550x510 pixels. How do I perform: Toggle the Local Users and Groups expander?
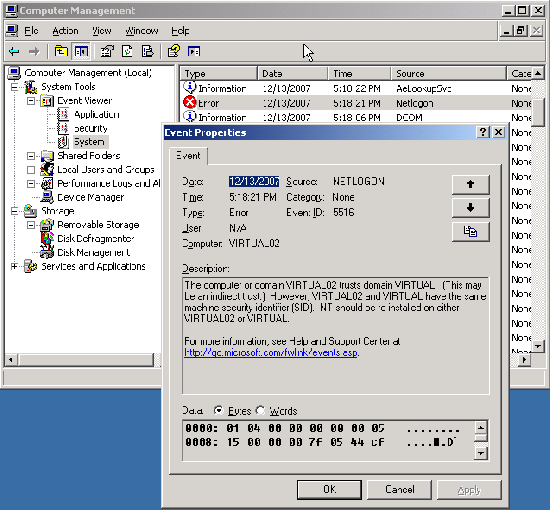[31, 170]
